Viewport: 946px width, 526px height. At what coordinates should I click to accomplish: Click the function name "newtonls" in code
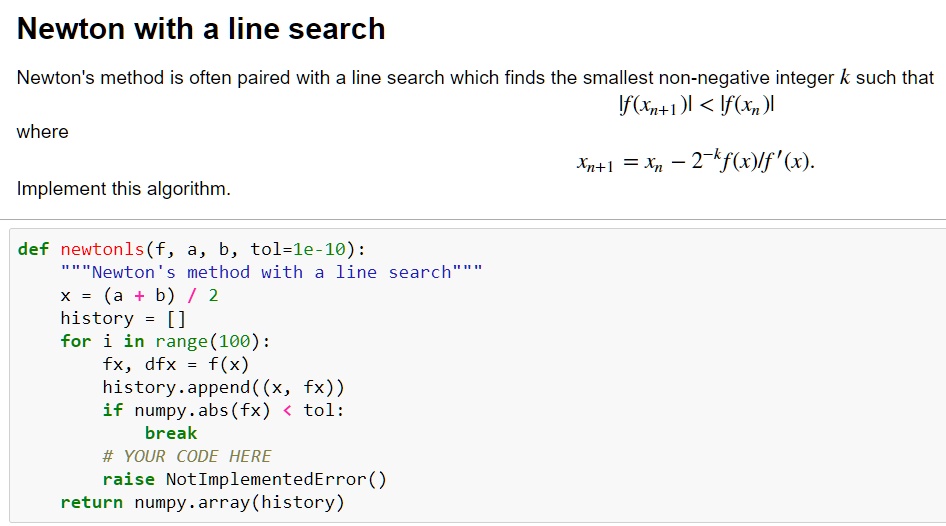click(102, 249)
